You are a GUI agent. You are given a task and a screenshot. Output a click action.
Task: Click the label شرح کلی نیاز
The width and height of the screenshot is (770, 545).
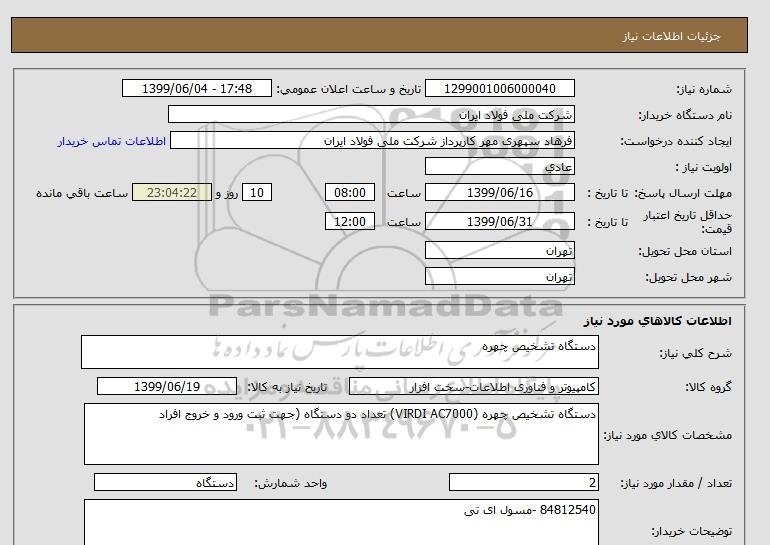point(695,353)
